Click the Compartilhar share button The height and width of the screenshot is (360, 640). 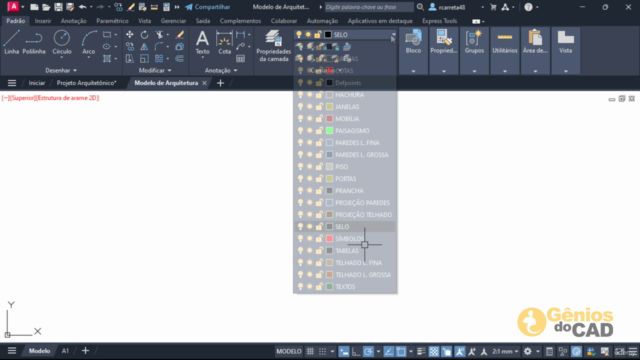point(208,7)
